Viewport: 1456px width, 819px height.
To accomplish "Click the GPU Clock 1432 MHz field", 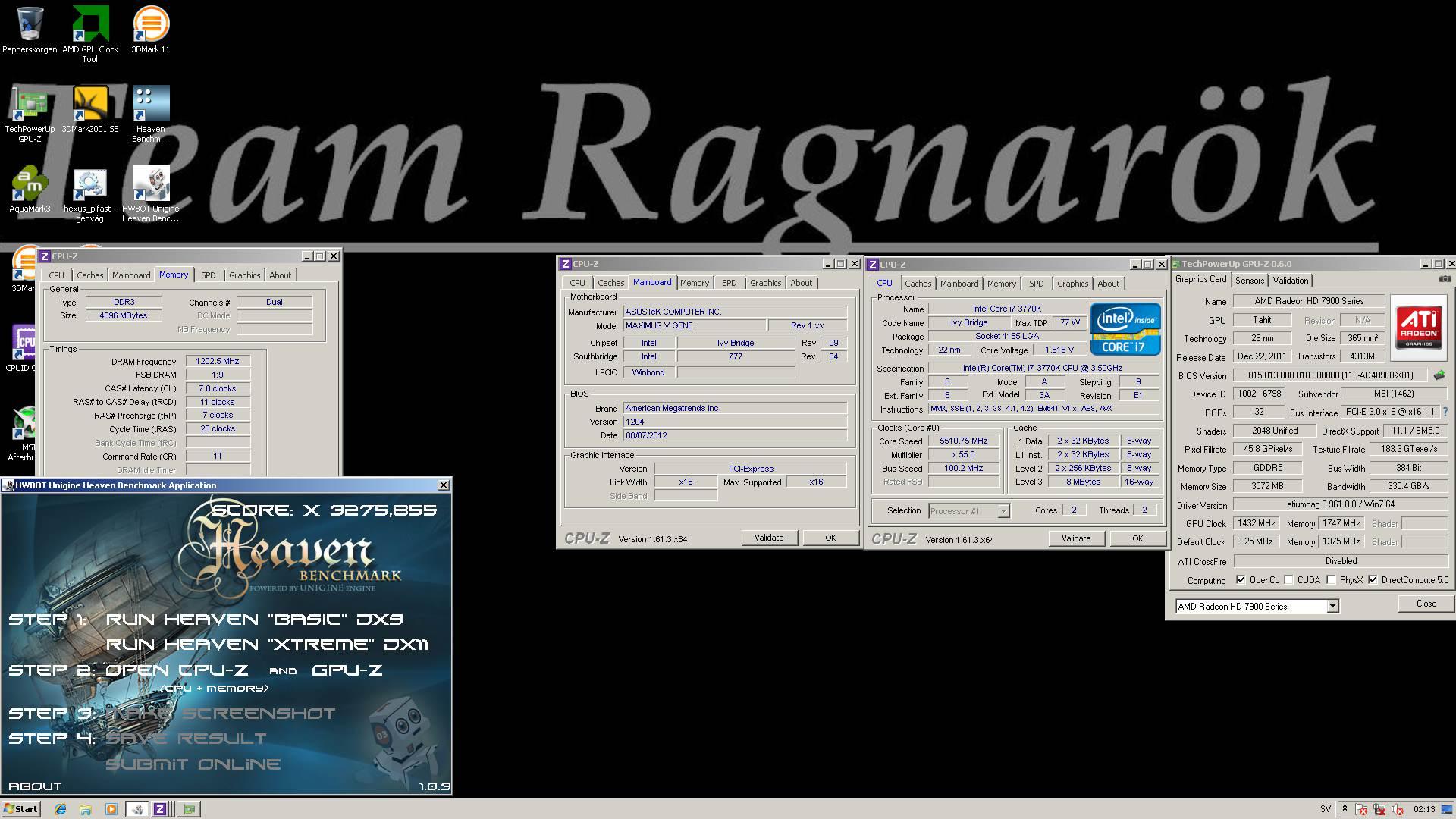I will [1257, 523].
